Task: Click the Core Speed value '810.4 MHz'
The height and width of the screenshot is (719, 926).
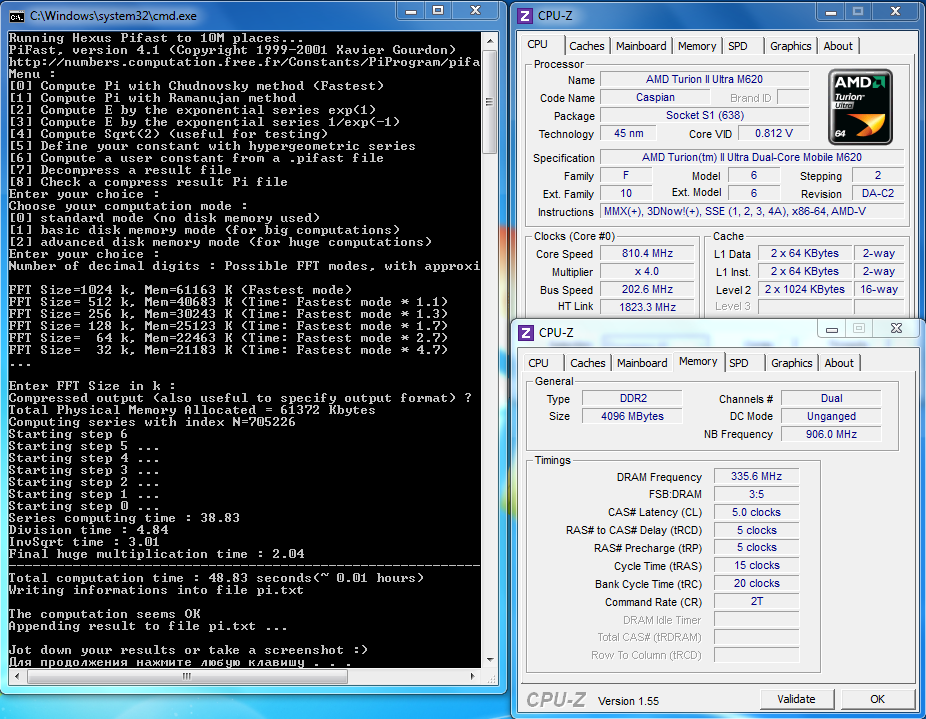Action: [647, 253]
